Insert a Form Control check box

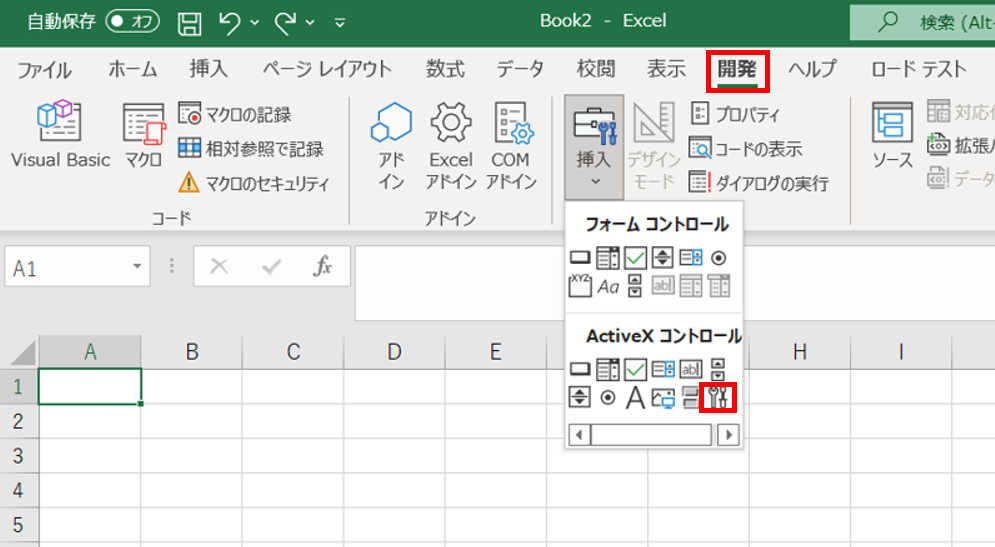635,258
